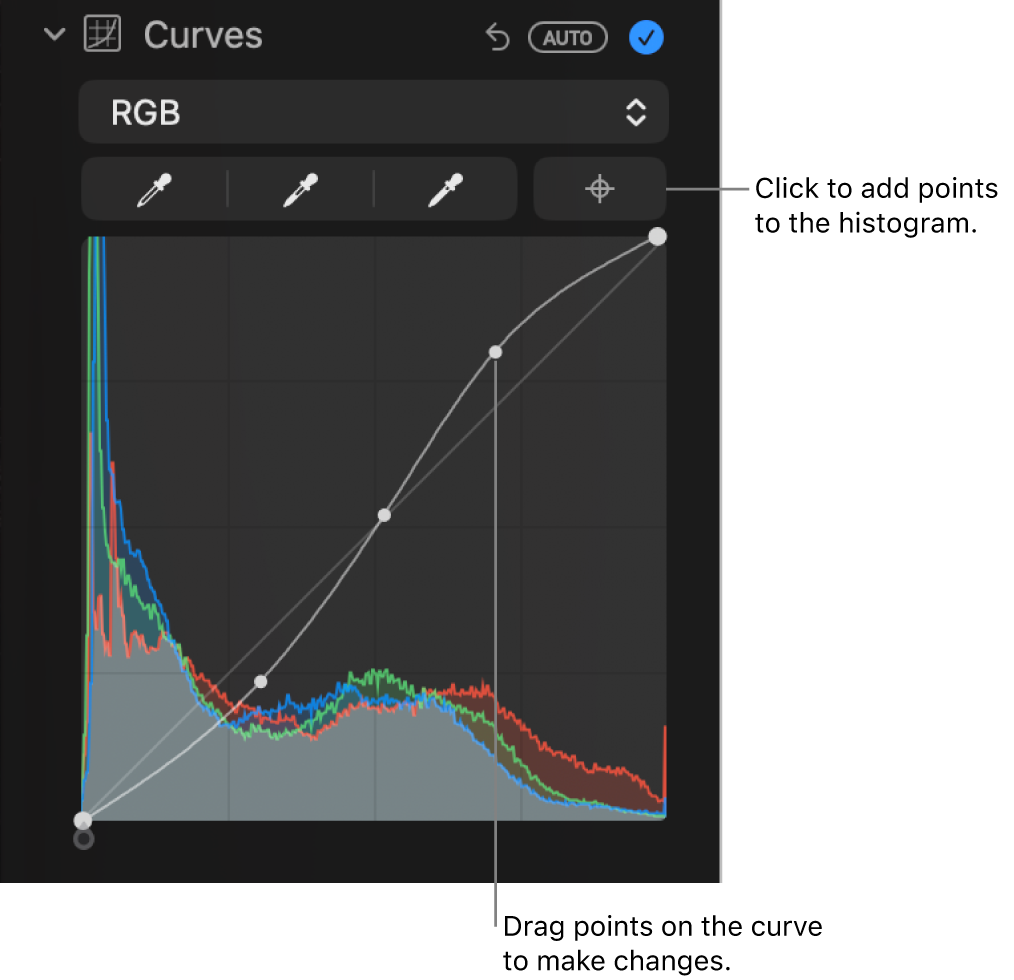Click the AUTO button

(x=567, y=38)
